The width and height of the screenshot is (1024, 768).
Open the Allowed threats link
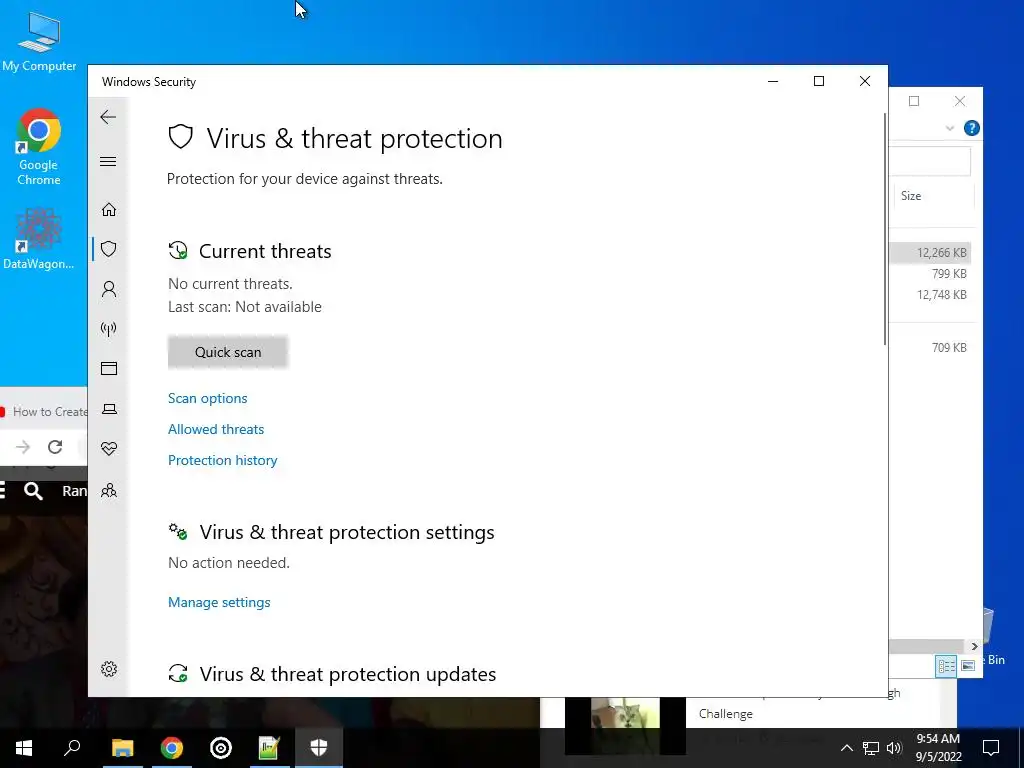click(216, 429)
